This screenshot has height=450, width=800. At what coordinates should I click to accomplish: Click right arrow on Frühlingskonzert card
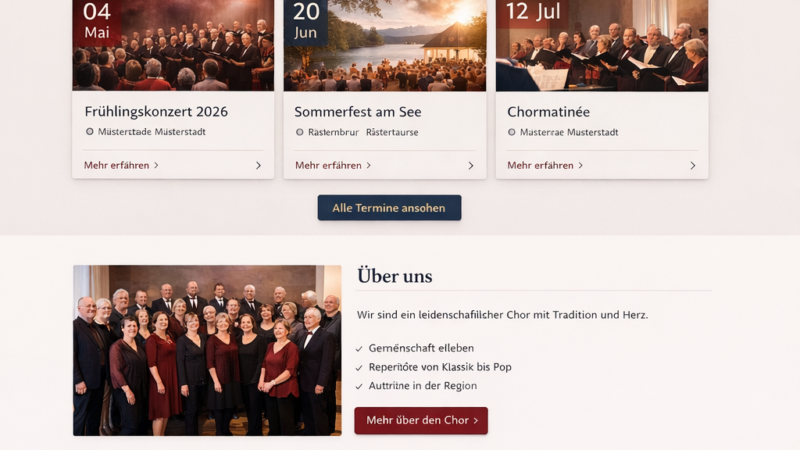pyautogui.click(x=258, y=166)
